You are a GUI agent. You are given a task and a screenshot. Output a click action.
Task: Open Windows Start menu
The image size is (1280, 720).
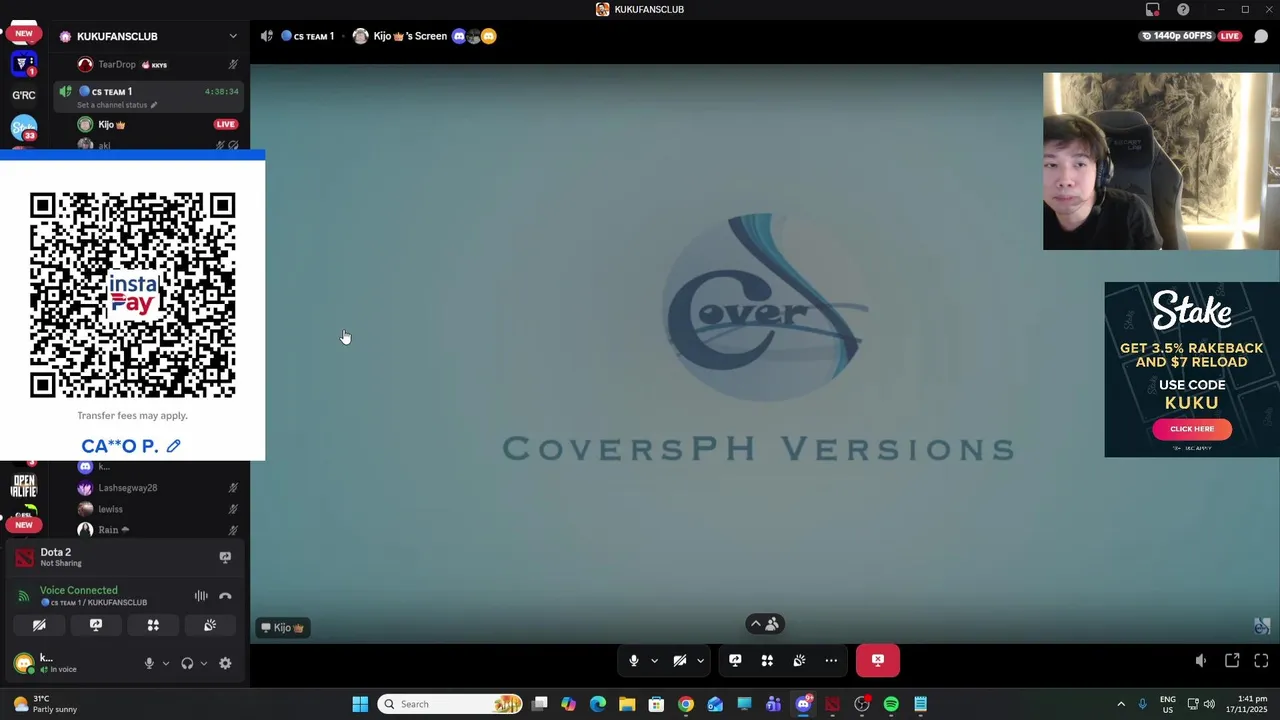(x=360, y=704)
